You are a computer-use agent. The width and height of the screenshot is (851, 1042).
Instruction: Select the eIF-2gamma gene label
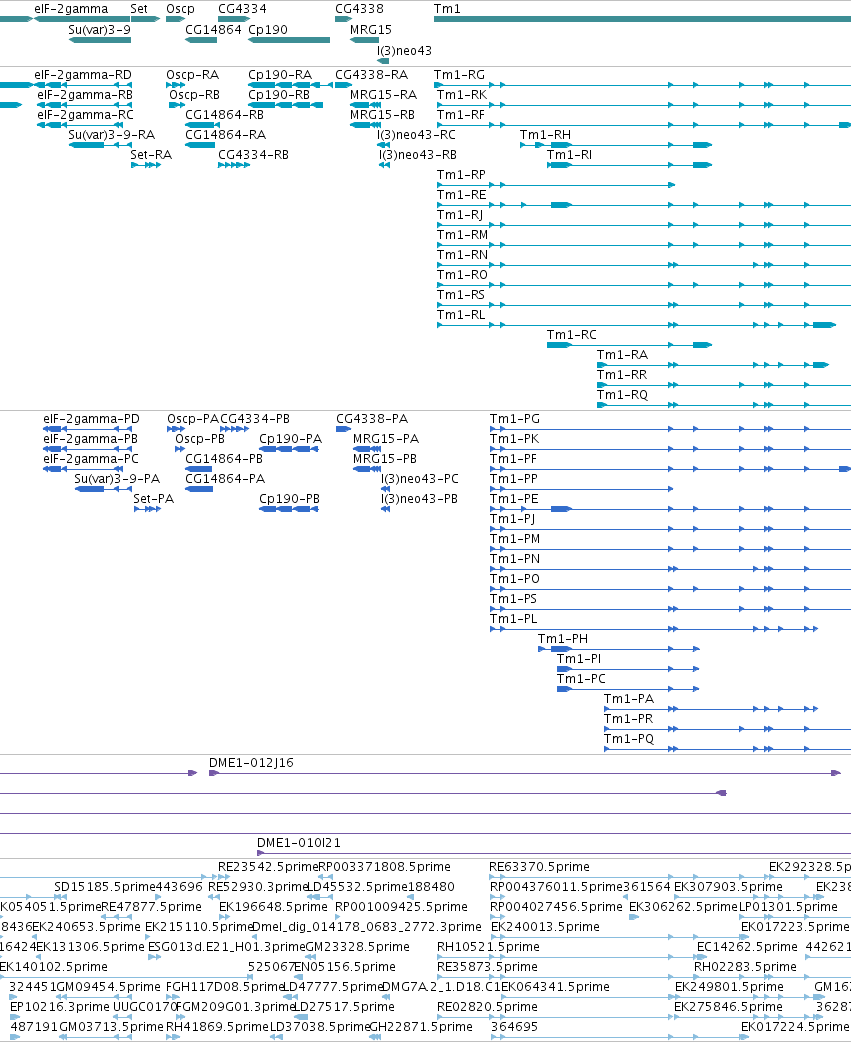click(x=71, y=9)
